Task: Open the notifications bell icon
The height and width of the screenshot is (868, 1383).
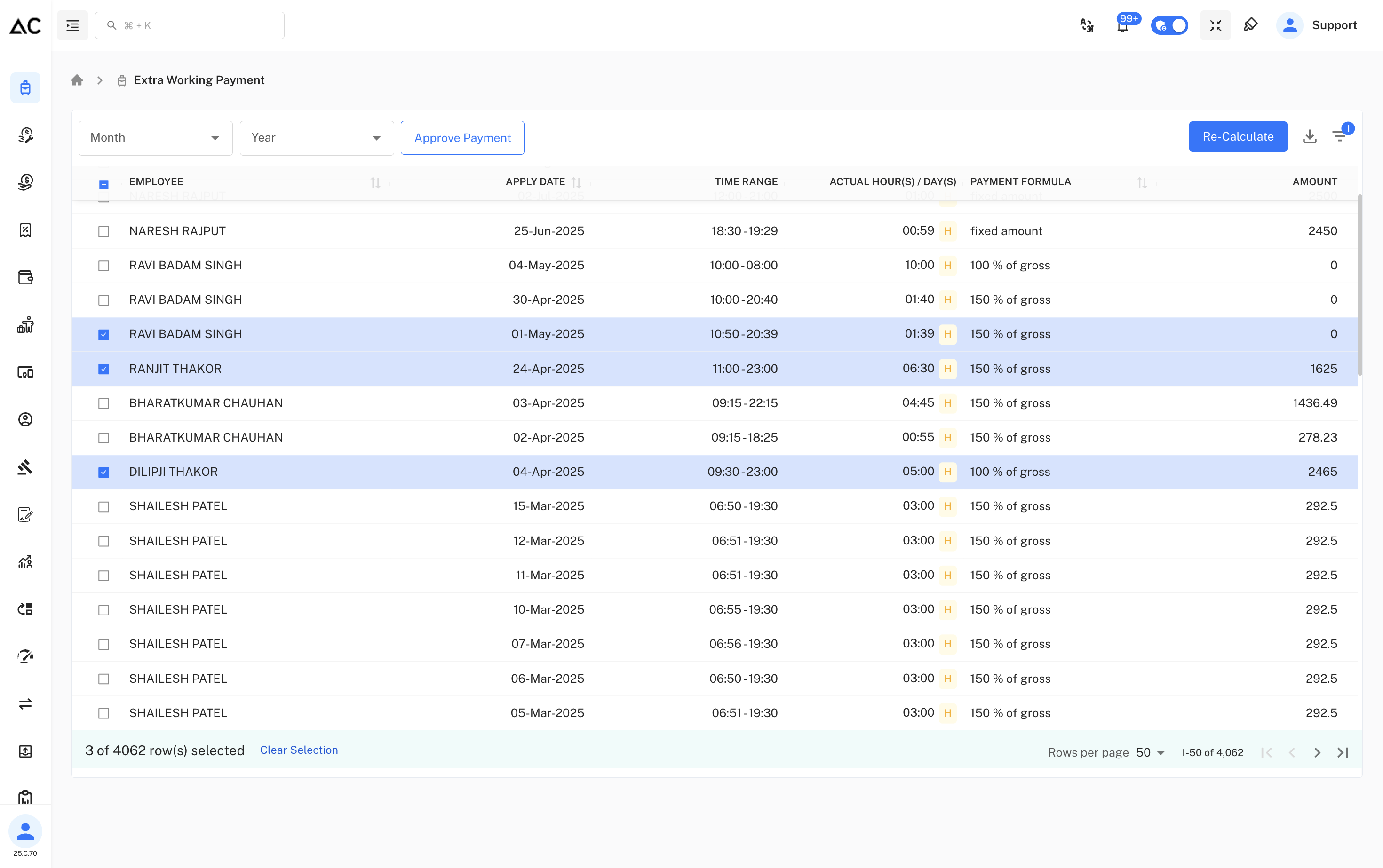Action: [1122, 26]
